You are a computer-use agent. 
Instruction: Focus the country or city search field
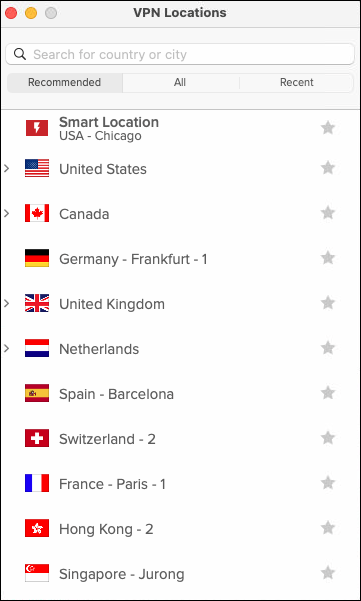coord(180,54)
